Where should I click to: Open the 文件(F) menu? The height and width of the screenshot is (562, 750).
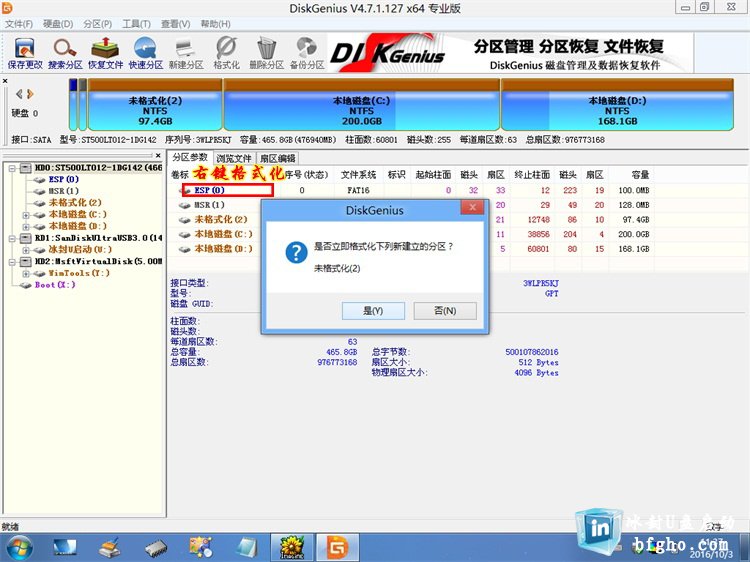click(x=19, y=24)
